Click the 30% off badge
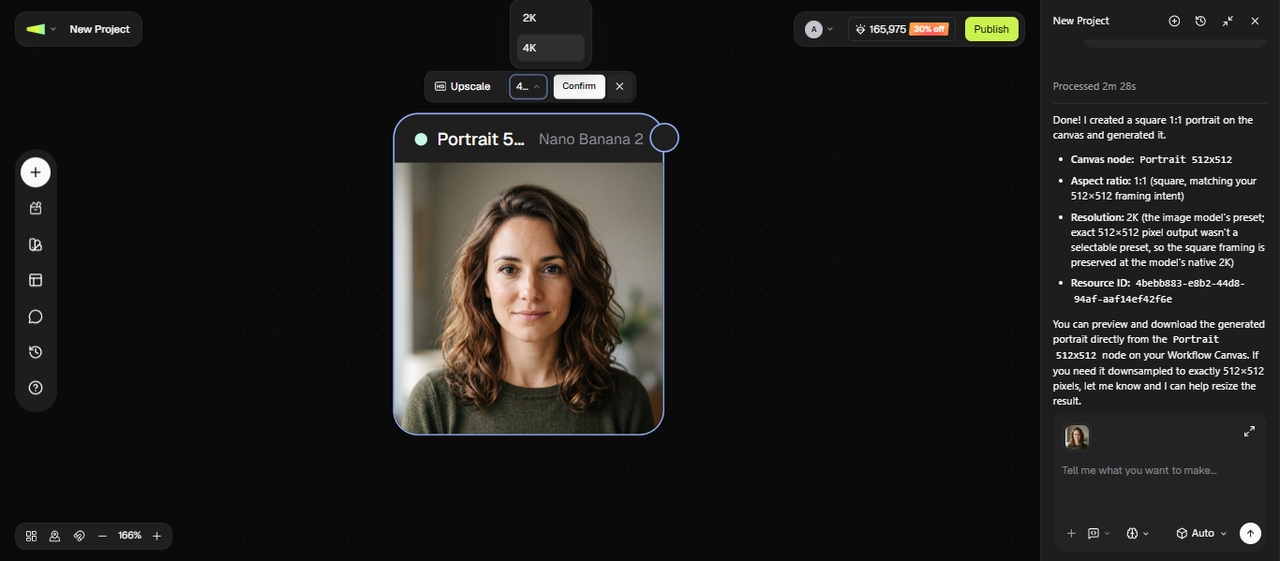The height and width of the screenshot is (561, 1280). (929, 29)
